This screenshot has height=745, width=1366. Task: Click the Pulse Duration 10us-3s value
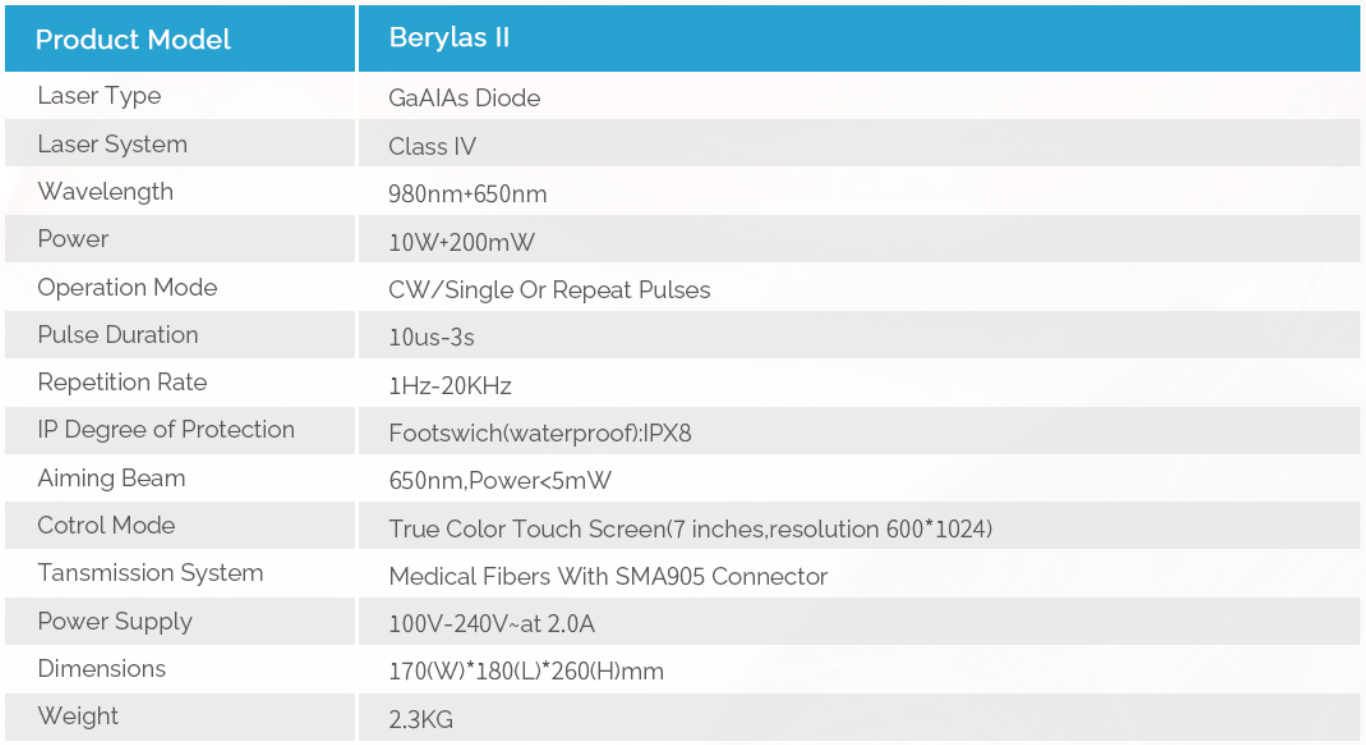(x=431, y=338)
